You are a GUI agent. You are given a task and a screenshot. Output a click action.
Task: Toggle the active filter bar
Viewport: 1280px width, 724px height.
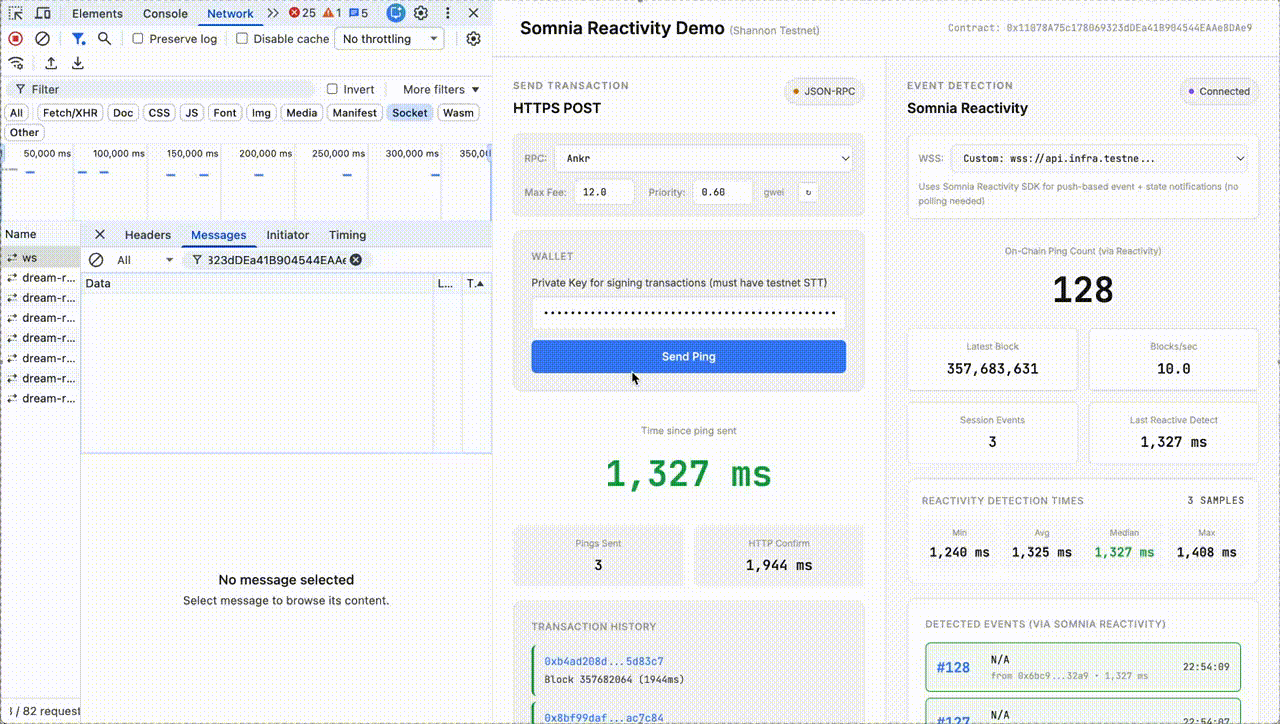coord(78,38)
